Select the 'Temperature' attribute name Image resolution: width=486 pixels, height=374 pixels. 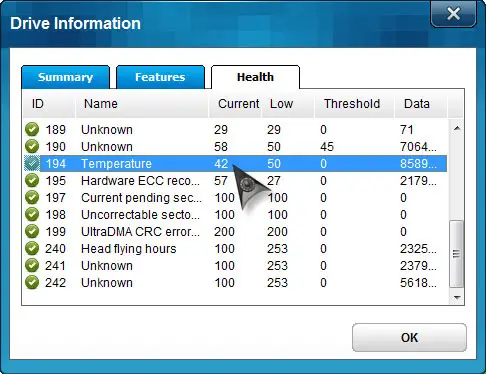(116, 164)
